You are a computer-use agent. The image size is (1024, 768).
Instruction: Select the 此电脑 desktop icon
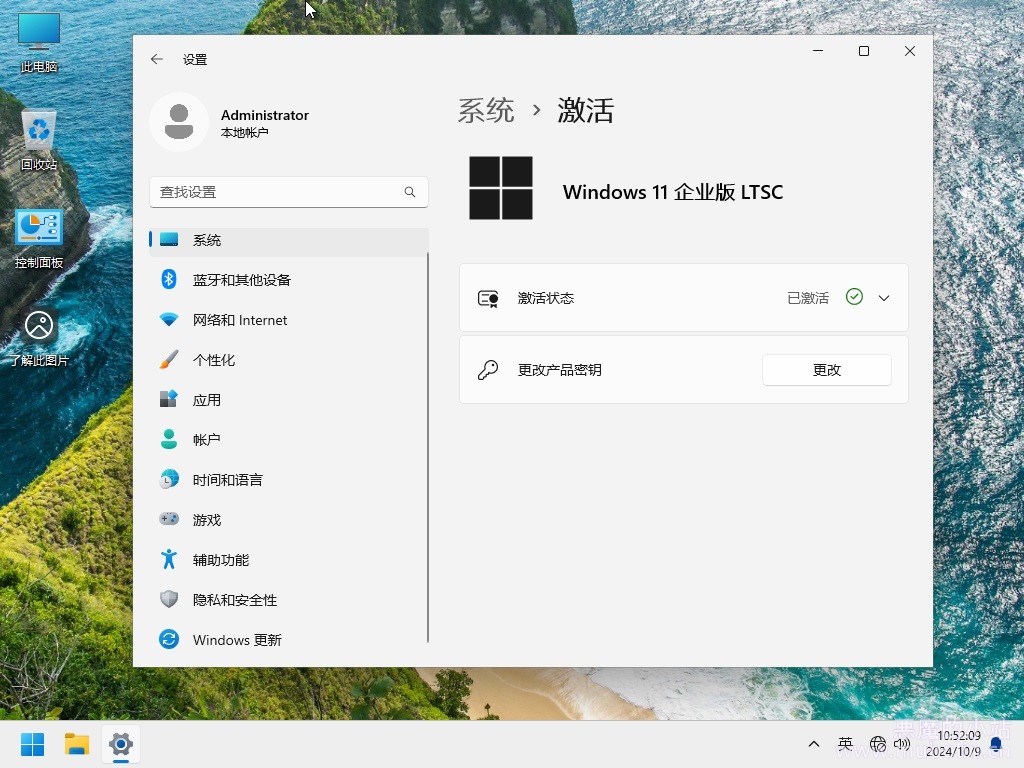point(39,43)
